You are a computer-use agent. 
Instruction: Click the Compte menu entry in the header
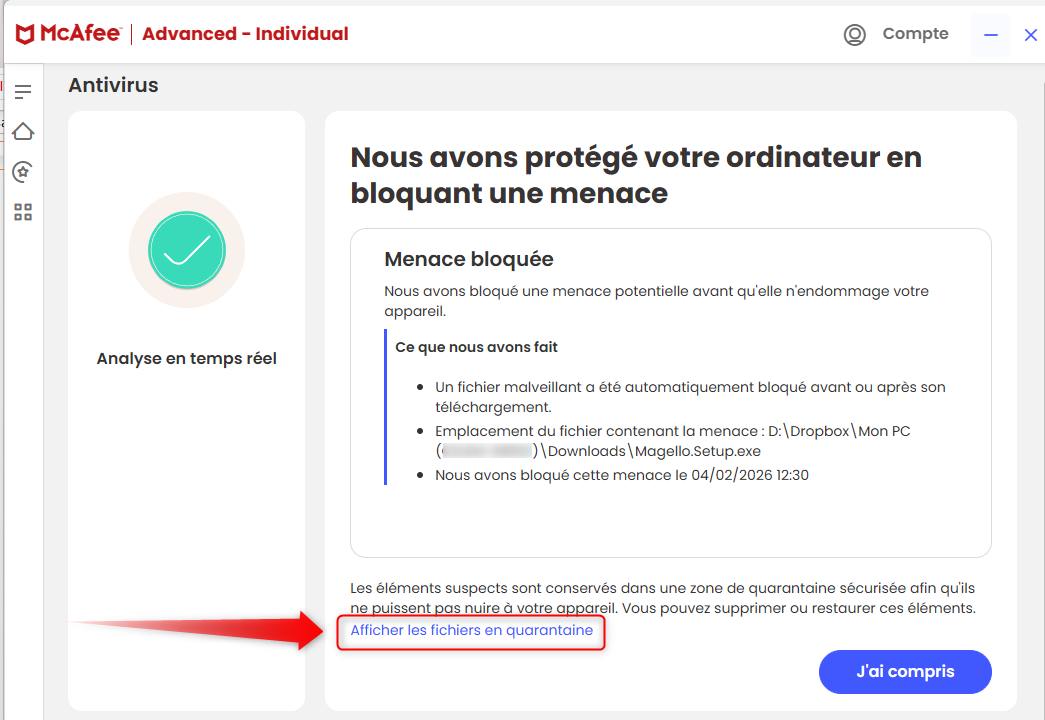pyautogui.click(x=915, y=33)
